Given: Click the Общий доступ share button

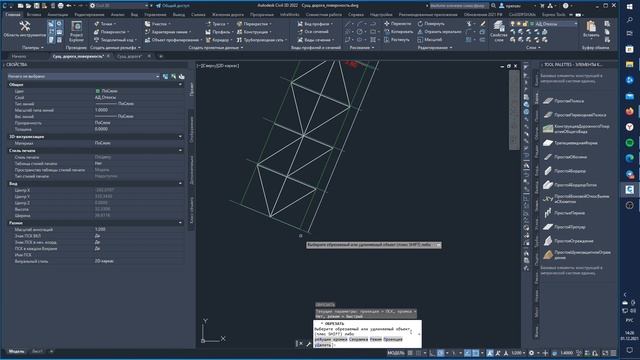Looking at the screenshot, I should click(x=173, y=6).
